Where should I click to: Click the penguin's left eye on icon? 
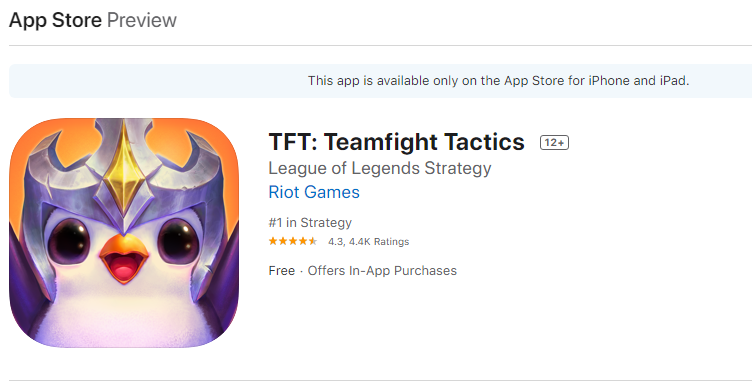[69, 241]
